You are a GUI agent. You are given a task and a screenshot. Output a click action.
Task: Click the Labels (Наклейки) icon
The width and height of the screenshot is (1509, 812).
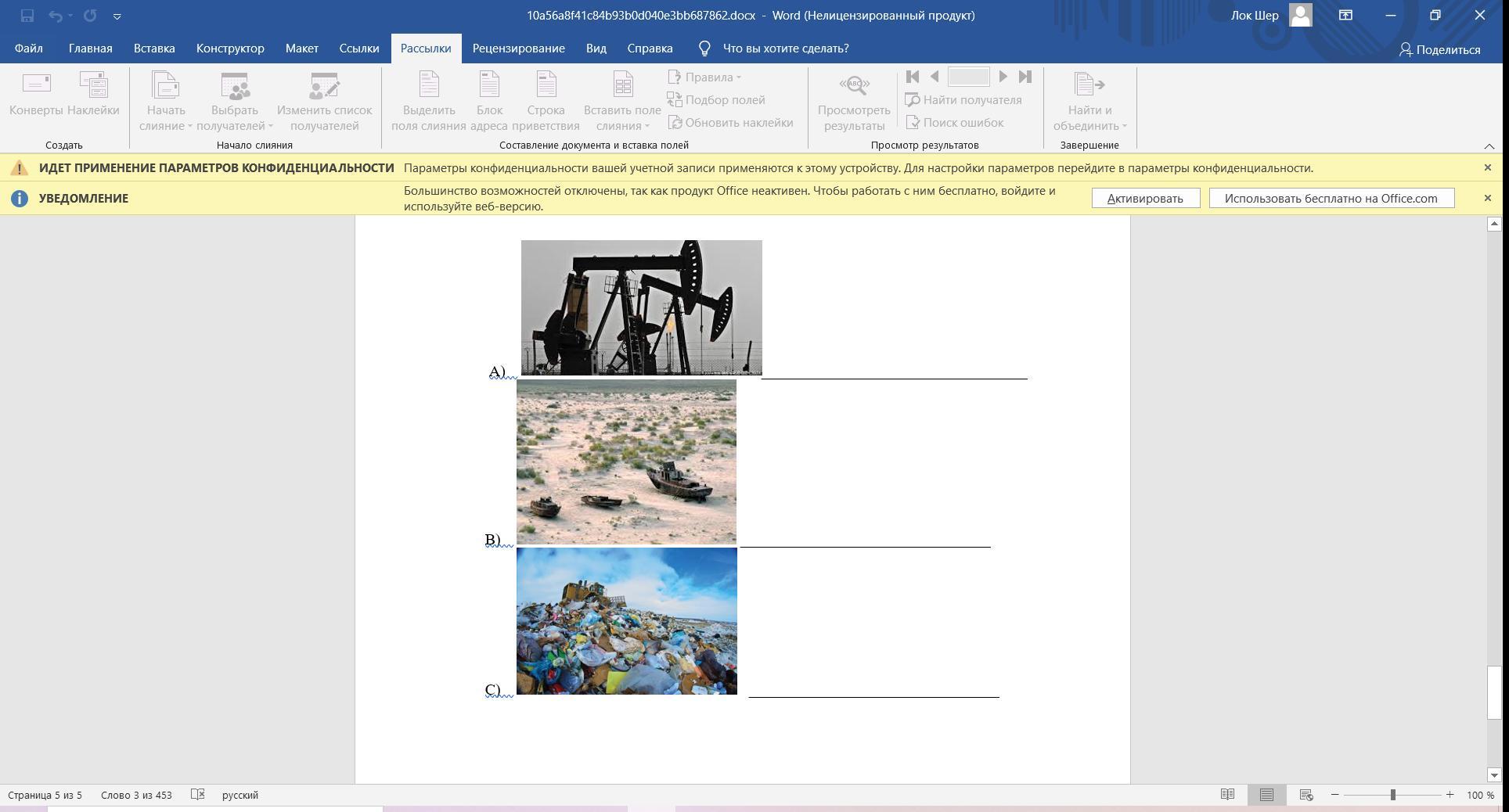pos(93,95)
